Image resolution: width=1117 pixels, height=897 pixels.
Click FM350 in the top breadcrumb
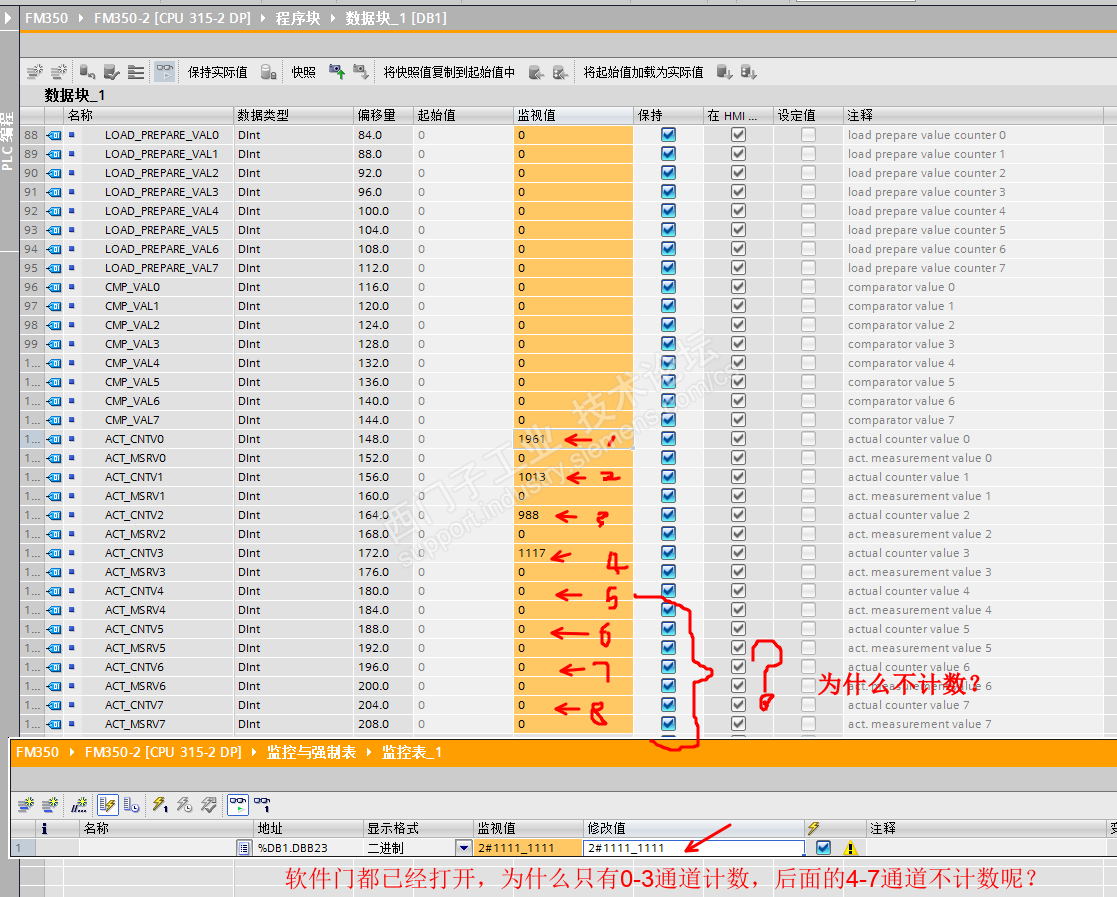click(46, 18)
